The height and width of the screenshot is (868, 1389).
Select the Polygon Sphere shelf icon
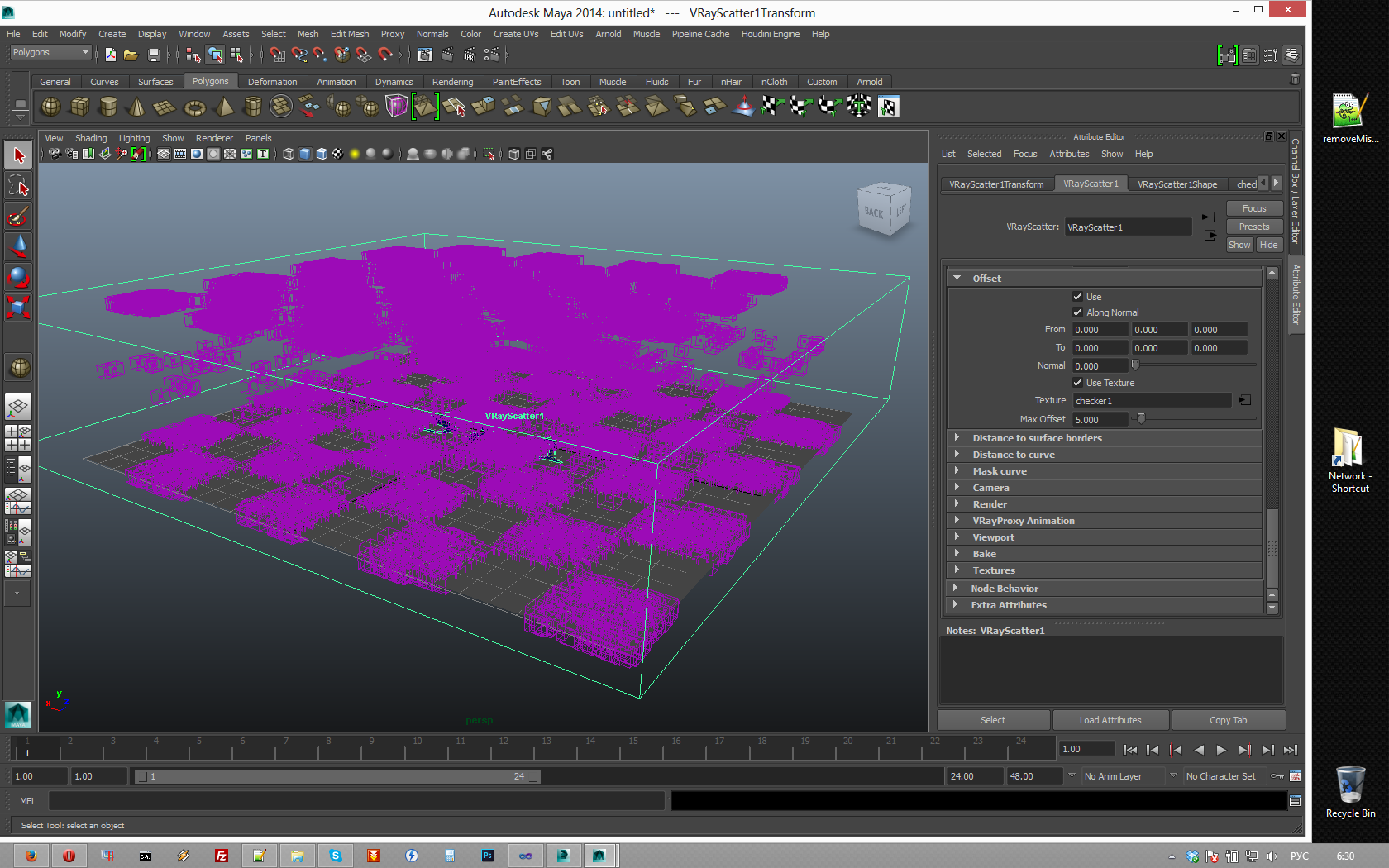[x=51, y=107]
